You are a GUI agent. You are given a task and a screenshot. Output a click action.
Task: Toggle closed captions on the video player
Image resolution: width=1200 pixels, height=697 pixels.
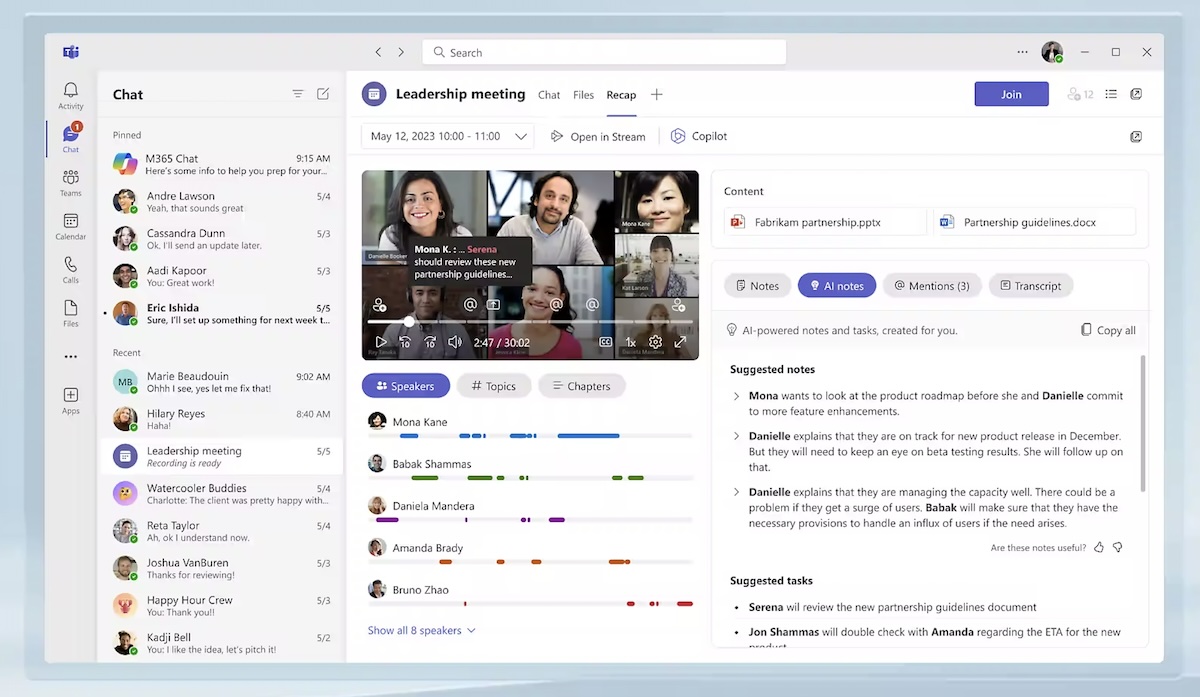point(605,341)
